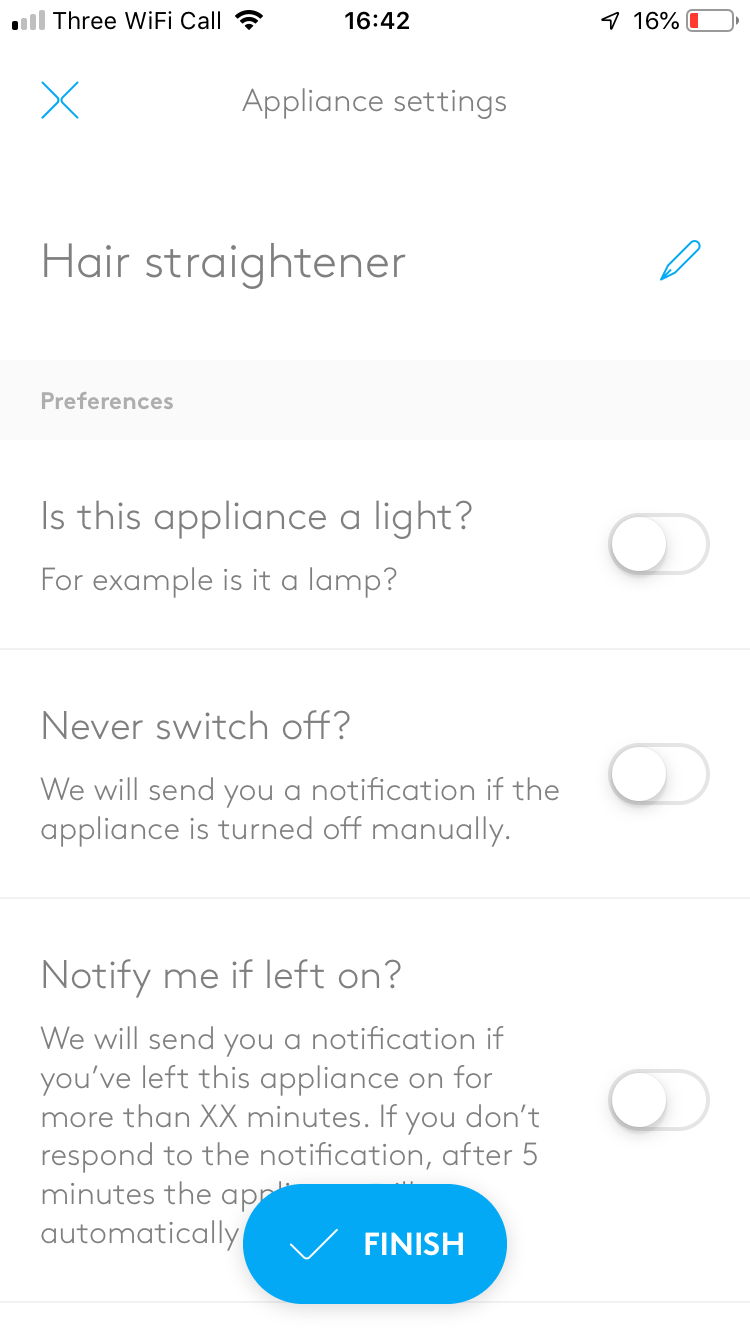Select the "Hair straightener" appliance name
This screenshot has height=1334, width=750.
tap(223, 262)
